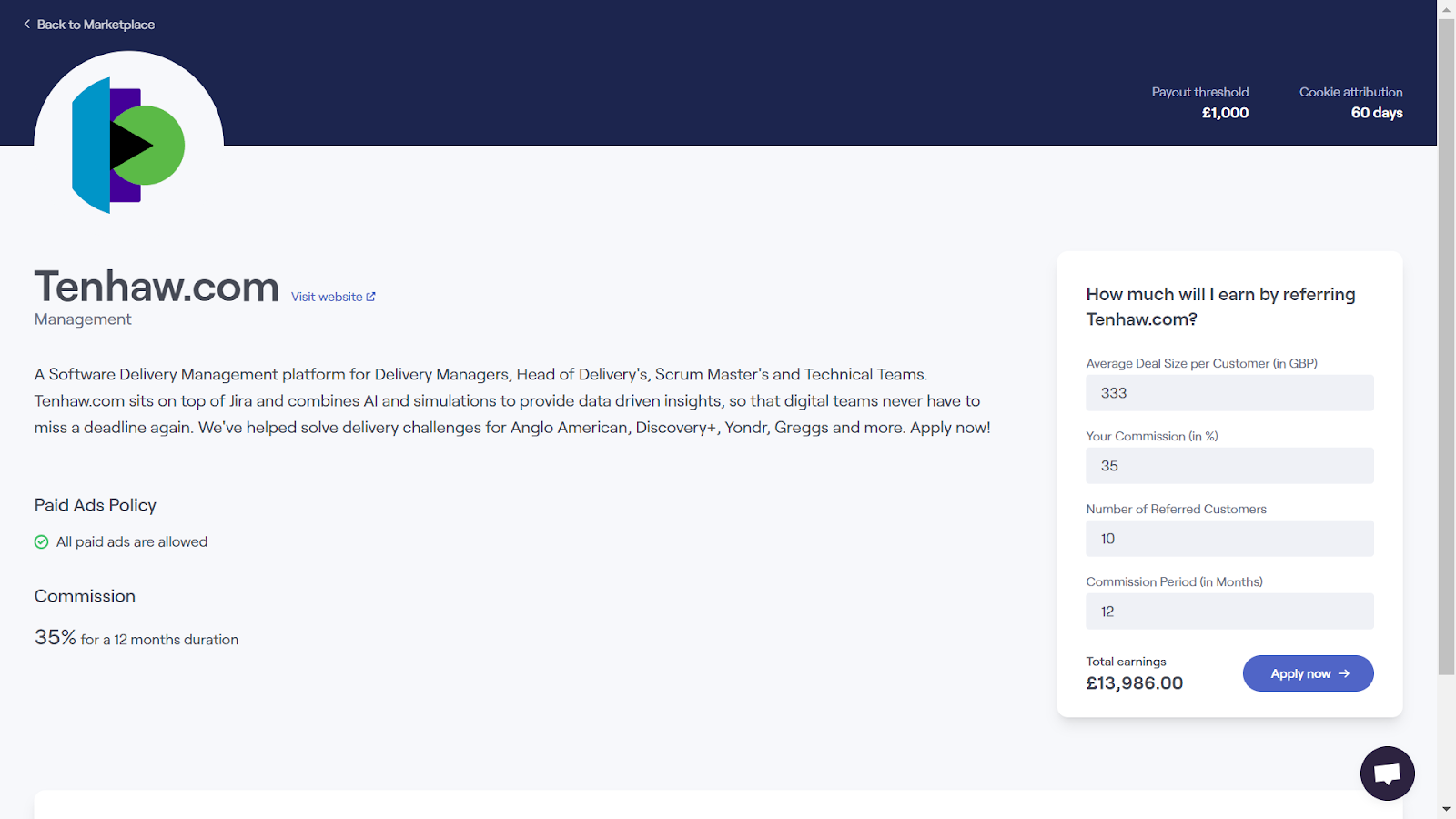Click the Tenhaw.com heading
The height and width of the screenshot is (819, 1456).
(157, 287)
